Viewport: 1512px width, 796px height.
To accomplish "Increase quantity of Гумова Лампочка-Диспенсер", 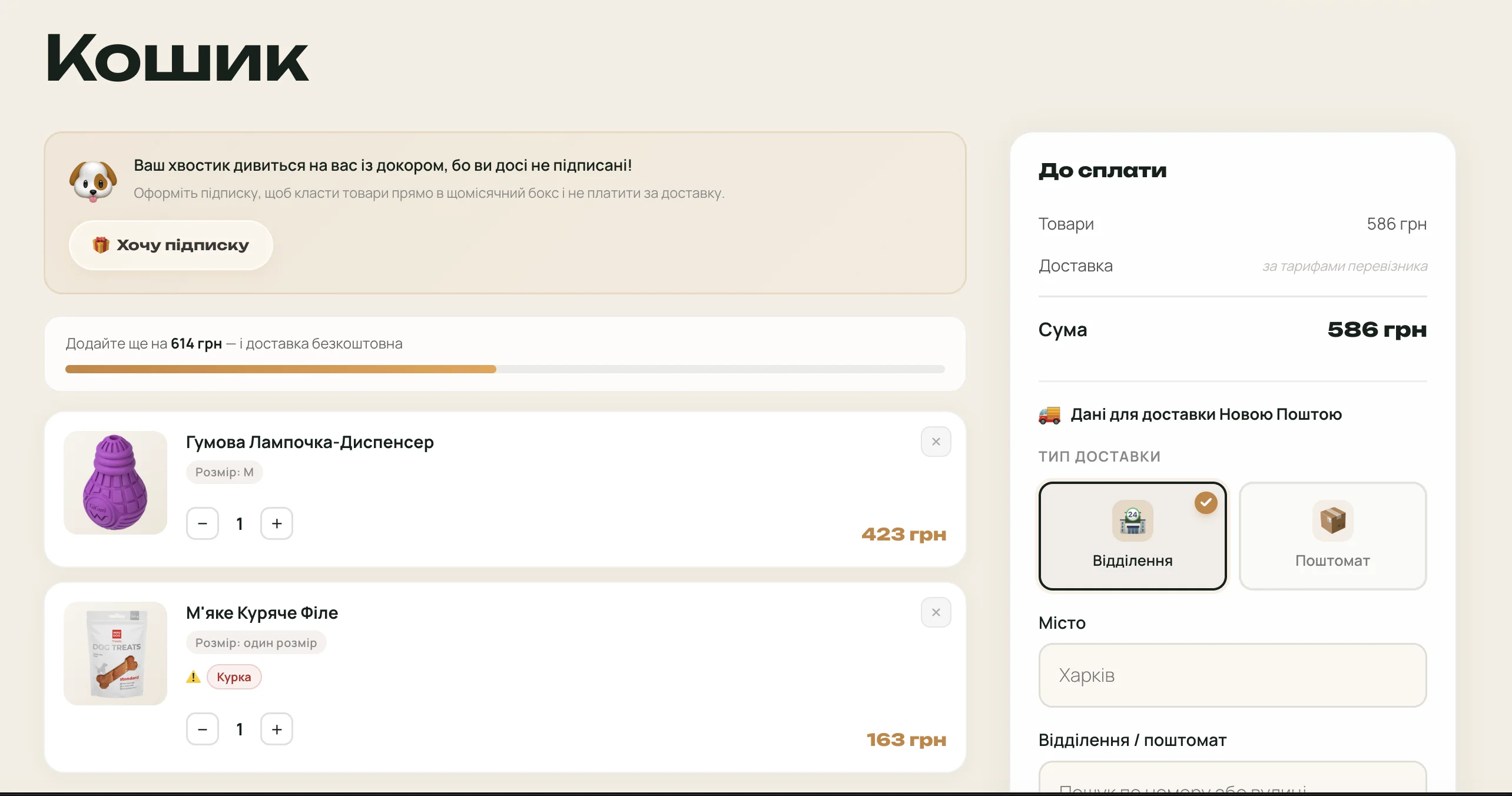I will point(277,523).
